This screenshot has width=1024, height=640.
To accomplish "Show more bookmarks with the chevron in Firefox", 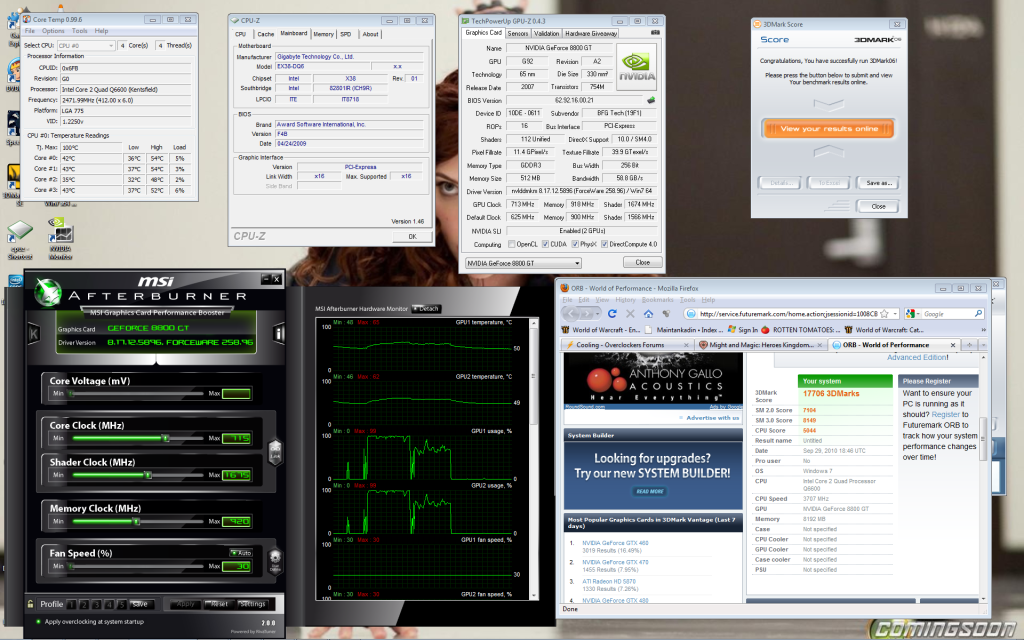I will click(983, 330).
